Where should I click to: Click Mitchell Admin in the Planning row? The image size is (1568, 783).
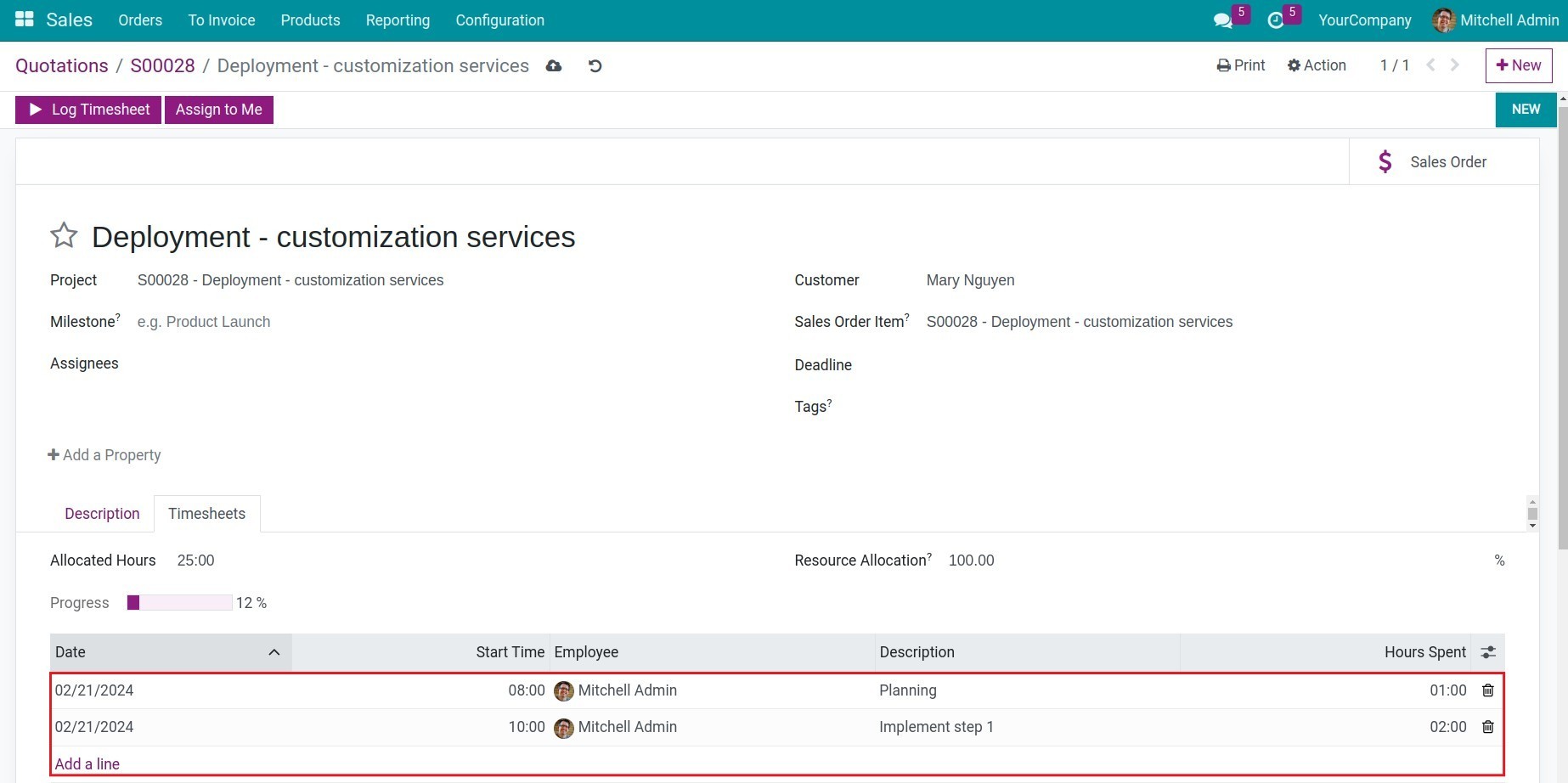(x=627, y=690)
